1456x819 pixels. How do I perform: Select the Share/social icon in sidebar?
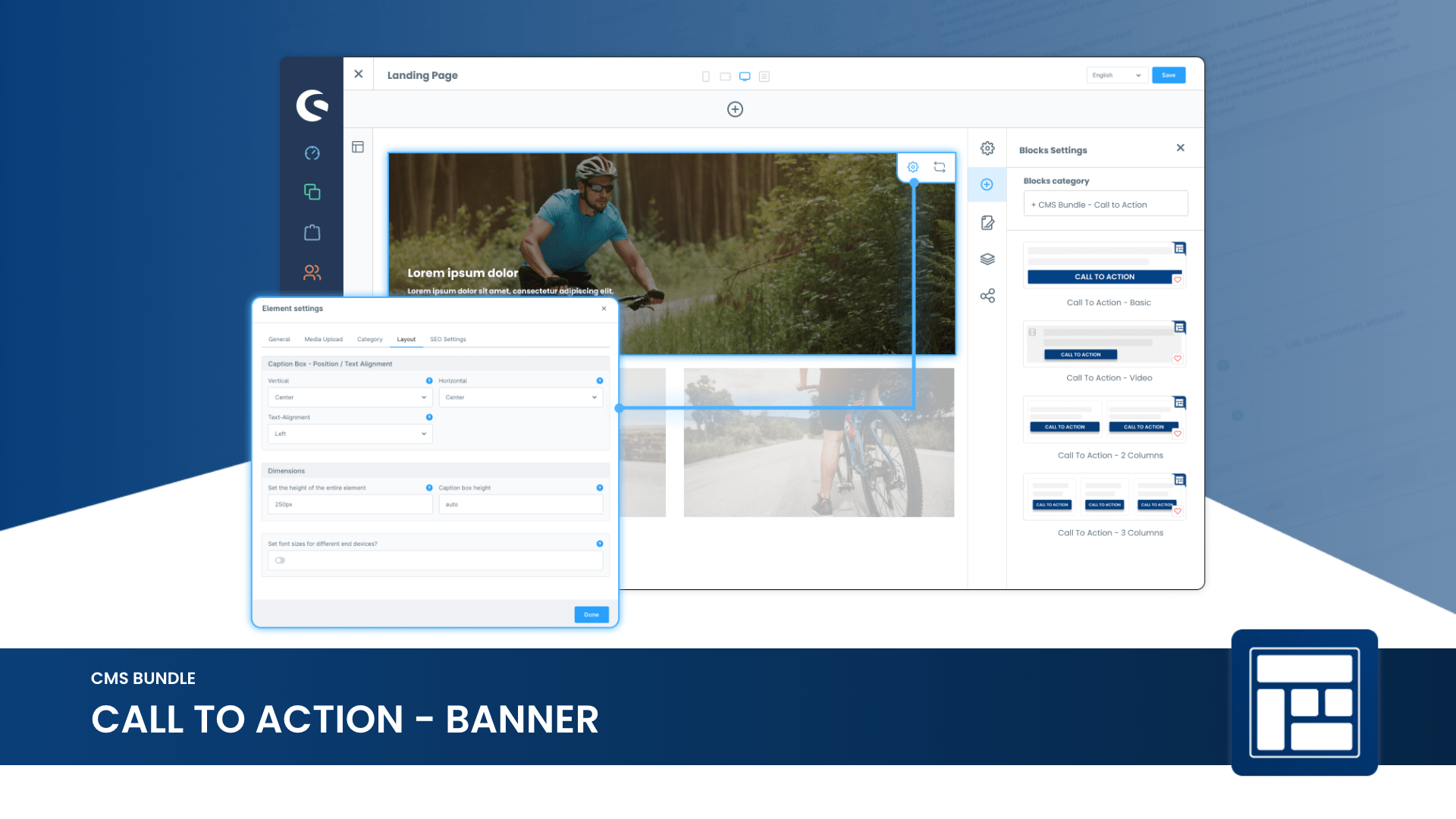pyautogui.click(x=988, y=295)
